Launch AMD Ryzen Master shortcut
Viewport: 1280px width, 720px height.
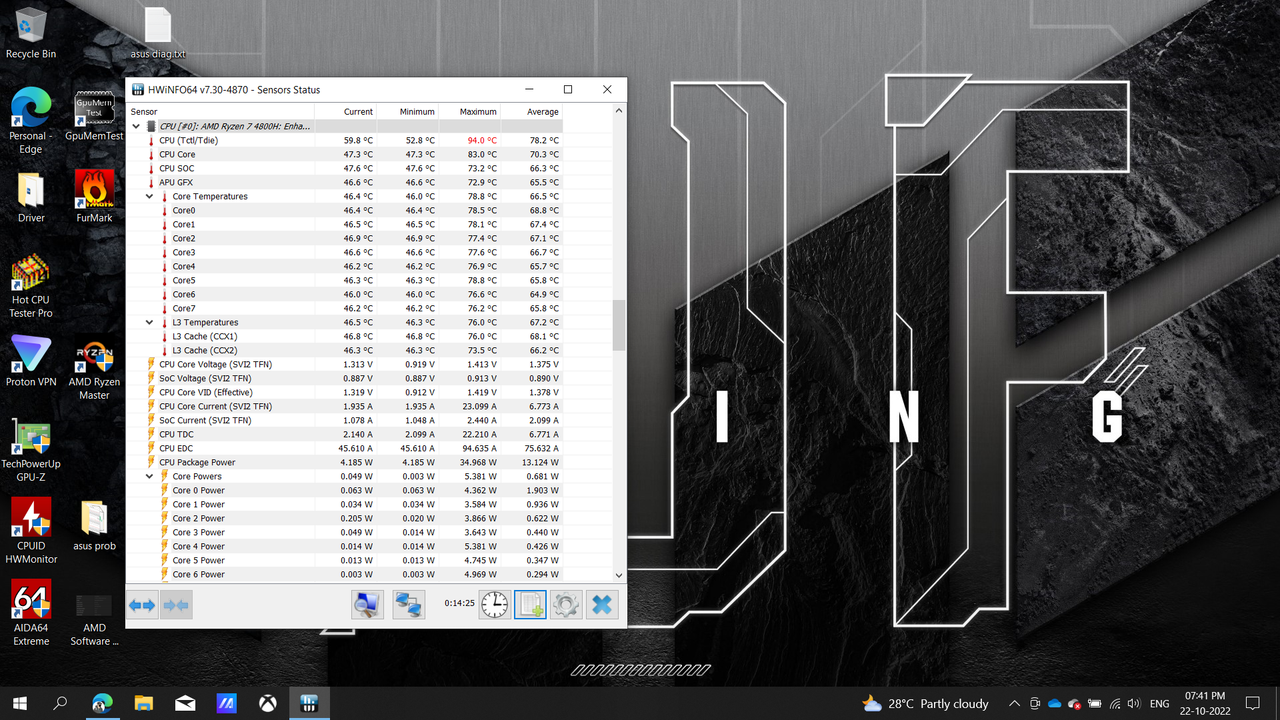94,368
